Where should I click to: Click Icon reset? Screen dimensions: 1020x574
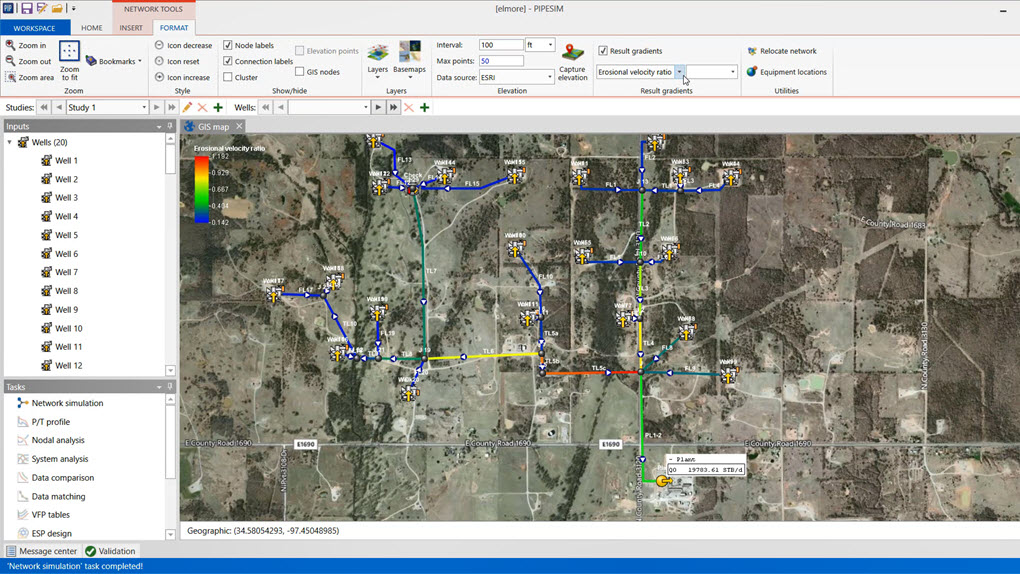(177, 61)
